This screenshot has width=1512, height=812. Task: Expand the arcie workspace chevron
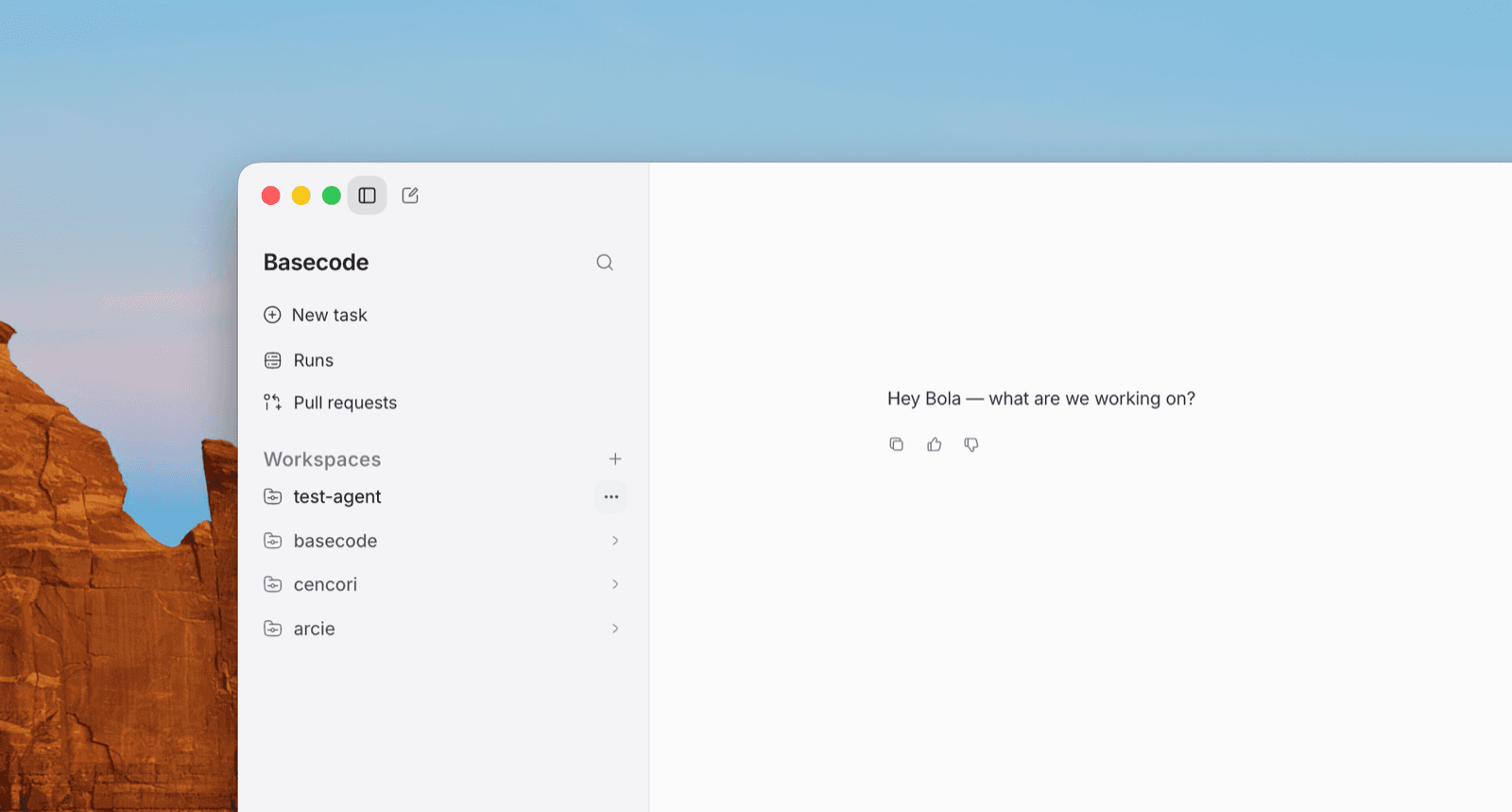pos(615,629)
